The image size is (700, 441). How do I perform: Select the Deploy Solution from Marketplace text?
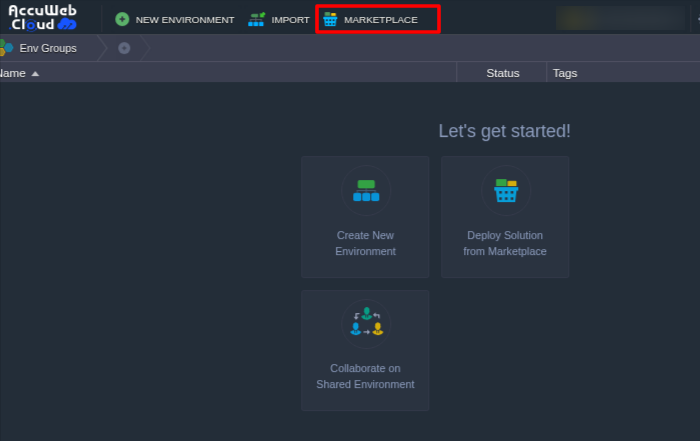tap(505, 243)
